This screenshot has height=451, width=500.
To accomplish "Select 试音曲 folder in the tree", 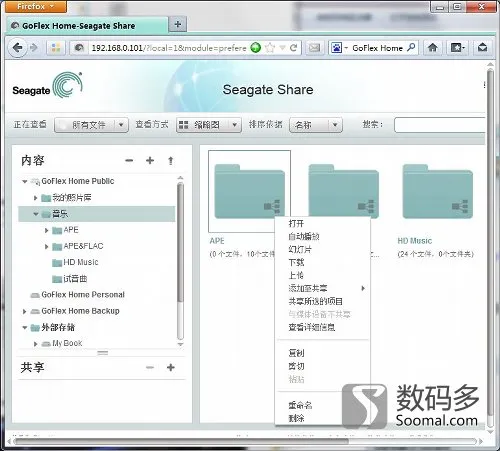I will click(x=75, y=279).
